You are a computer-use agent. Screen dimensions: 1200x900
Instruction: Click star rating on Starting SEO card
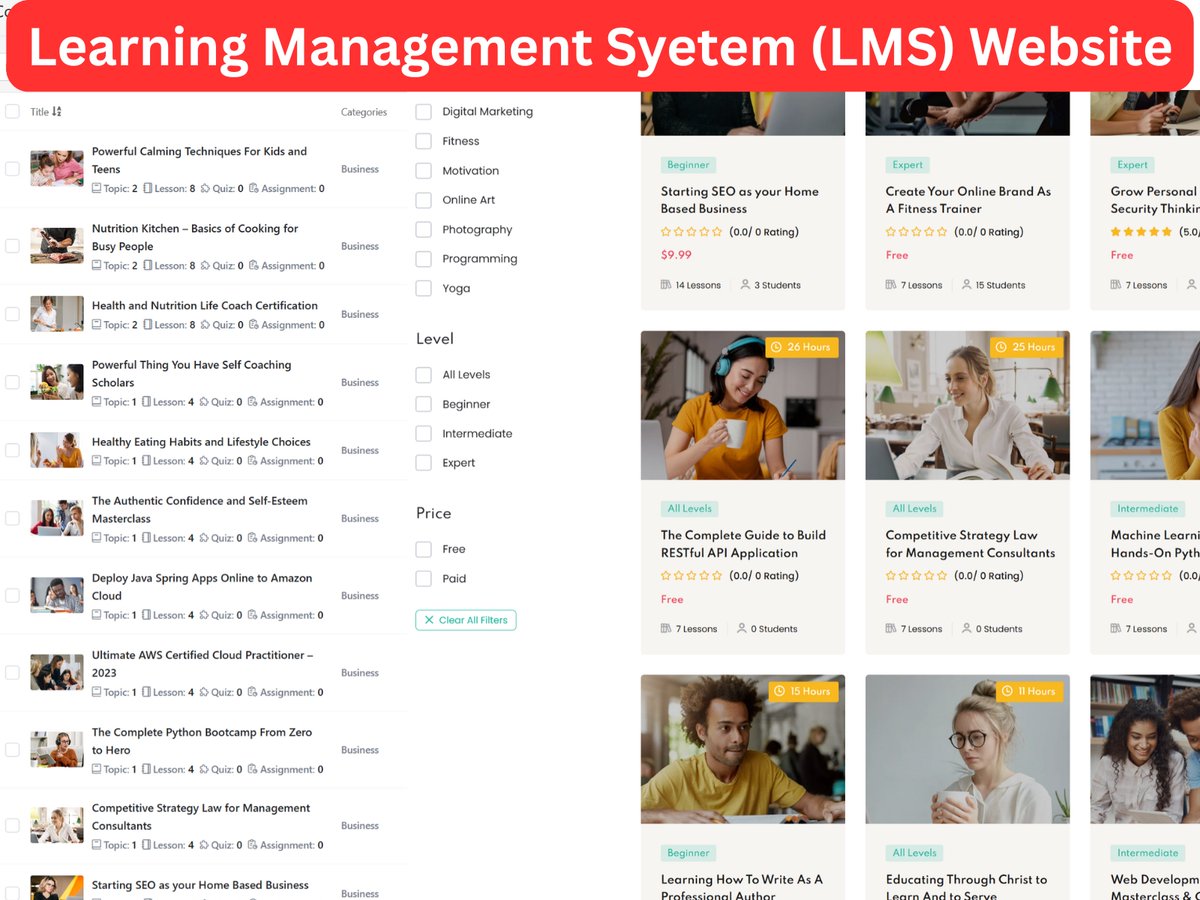coord(691,232)
